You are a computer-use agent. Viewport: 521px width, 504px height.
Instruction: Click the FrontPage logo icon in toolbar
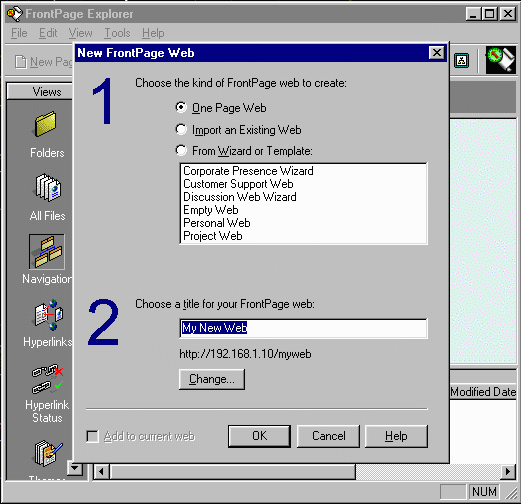click(x=501, y=60)
